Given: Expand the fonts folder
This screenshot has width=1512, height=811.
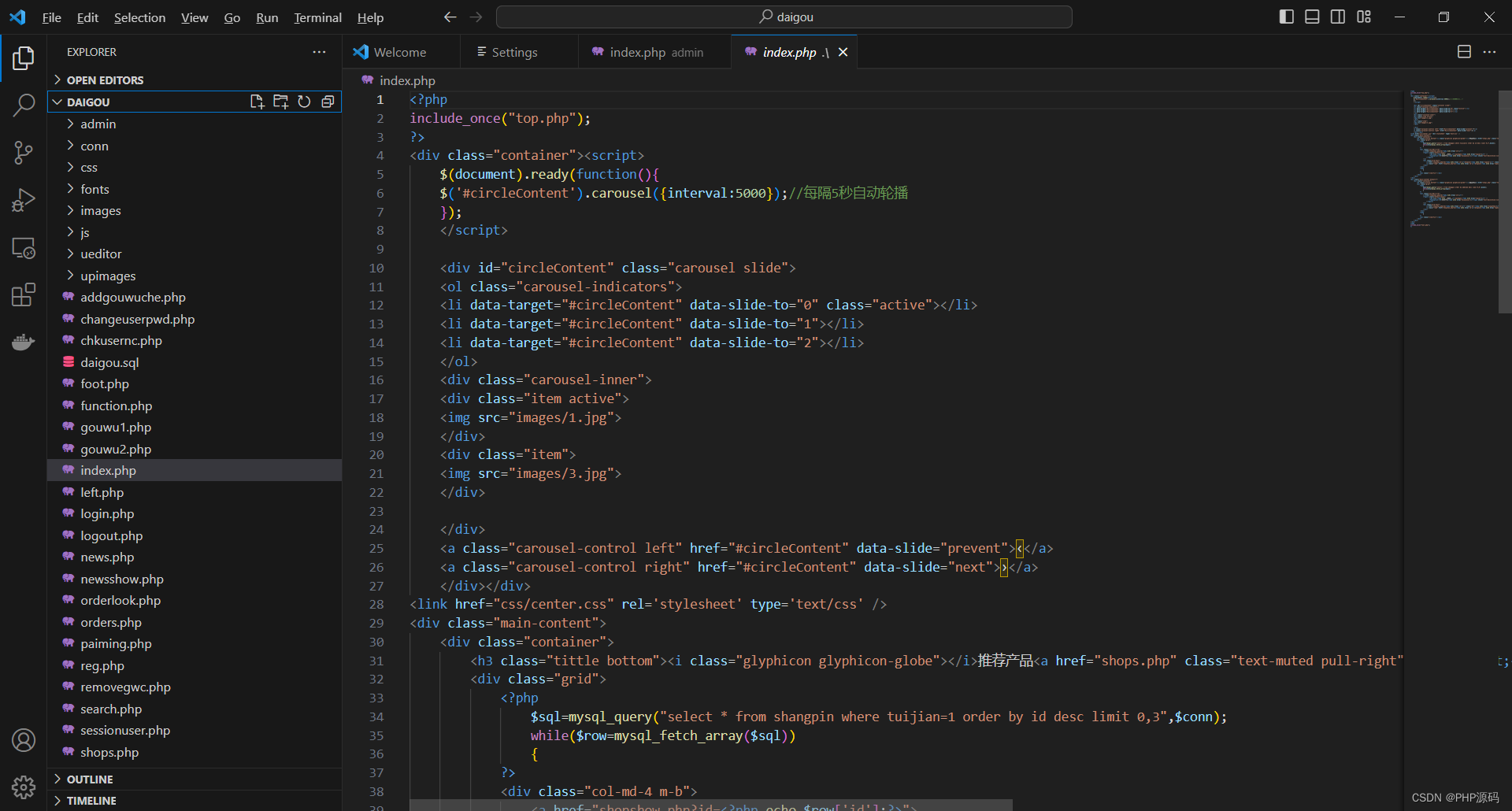Looking at the screenshot, I should tap(195, 189).
